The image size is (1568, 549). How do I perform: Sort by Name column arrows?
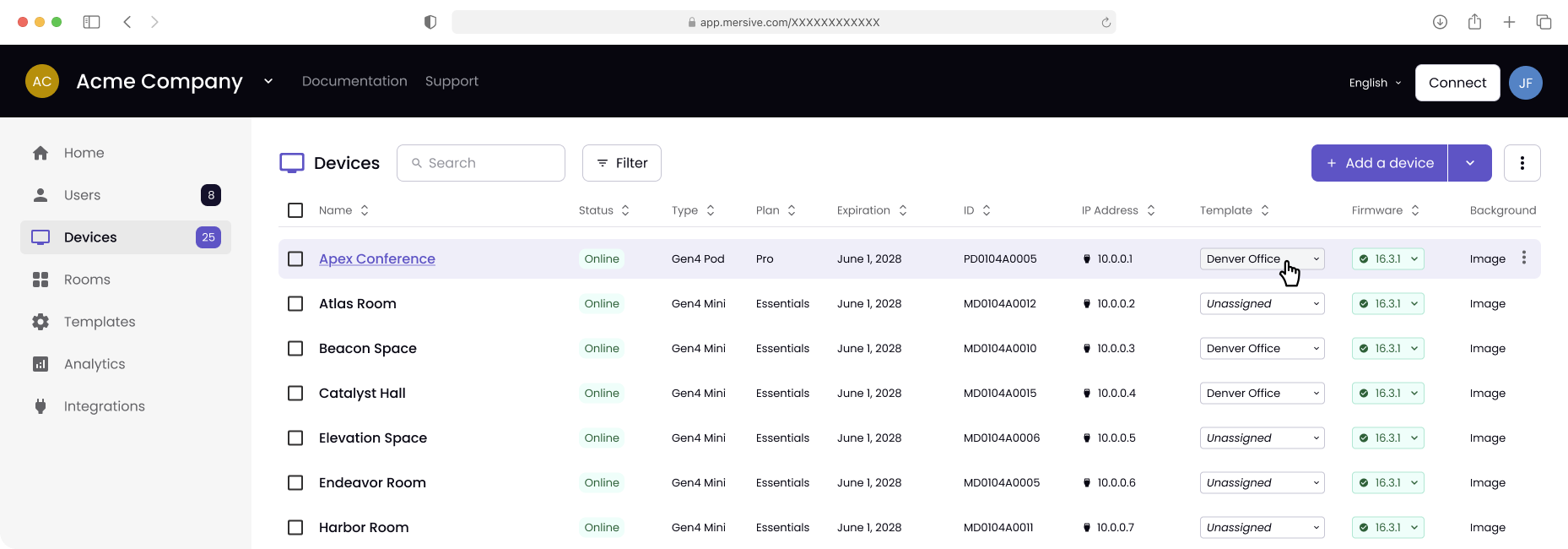point(365,210)
